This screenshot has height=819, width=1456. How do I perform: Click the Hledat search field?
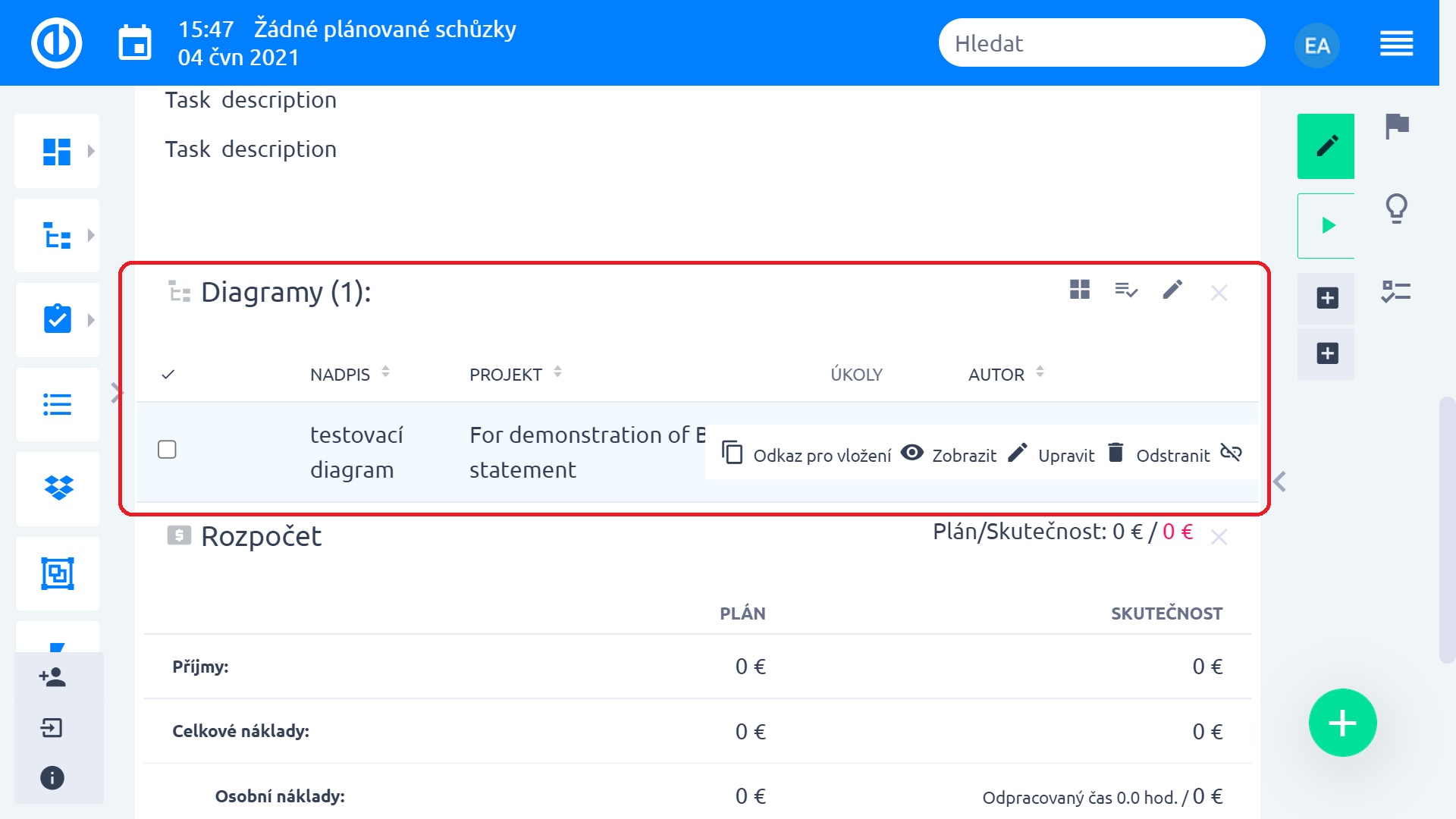[1102, 43]
